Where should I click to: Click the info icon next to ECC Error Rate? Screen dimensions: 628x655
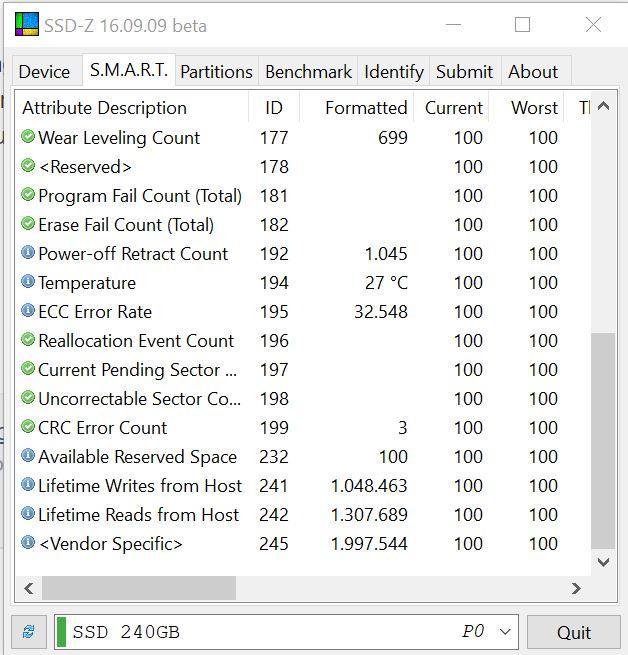click(x=28, y=311)
